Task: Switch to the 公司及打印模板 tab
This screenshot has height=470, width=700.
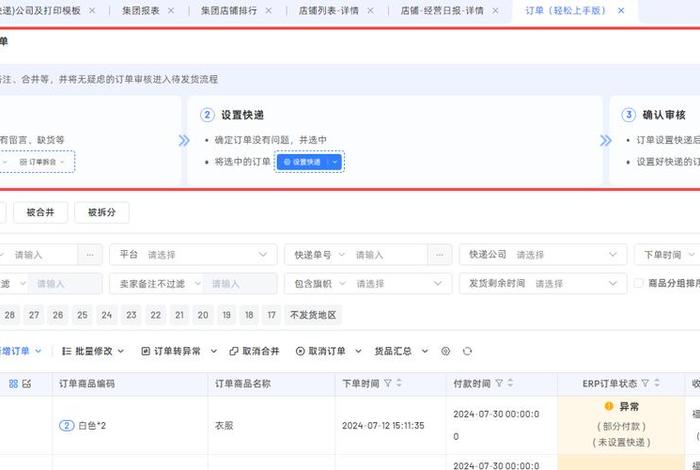Action: [40, 11]
